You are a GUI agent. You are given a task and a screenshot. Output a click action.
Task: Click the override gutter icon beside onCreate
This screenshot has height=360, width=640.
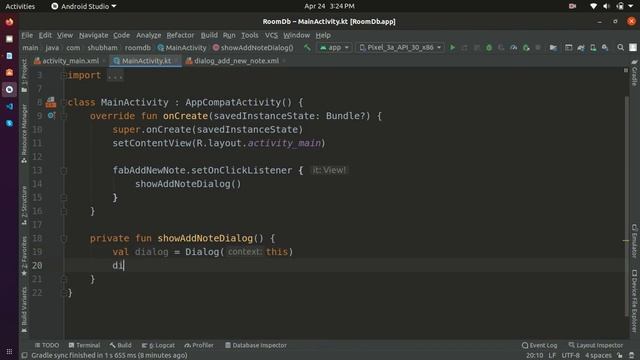(x=51, y=116)
